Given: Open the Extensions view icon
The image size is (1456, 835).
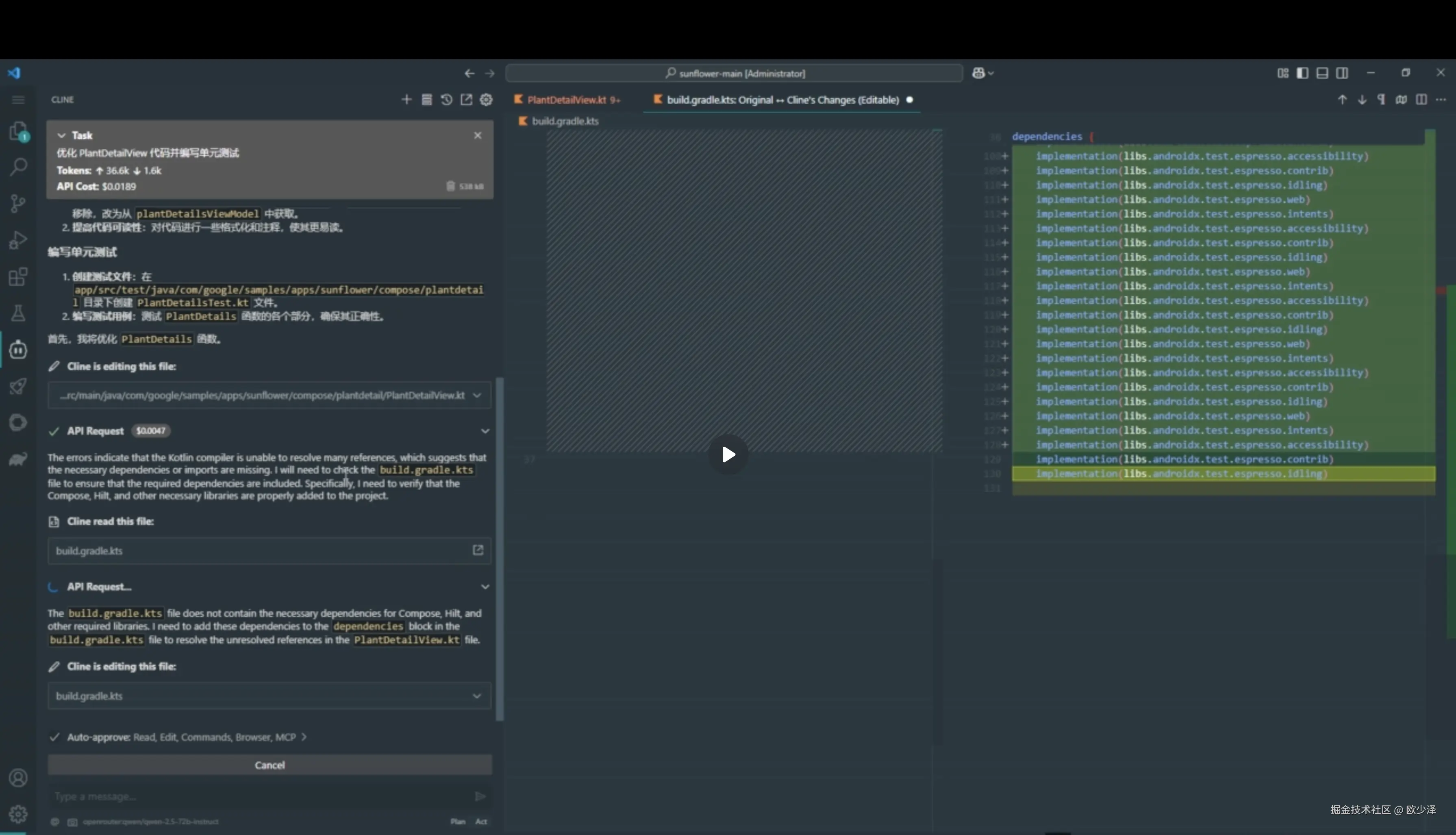Looking at the screenshot, I should [18, 277].
